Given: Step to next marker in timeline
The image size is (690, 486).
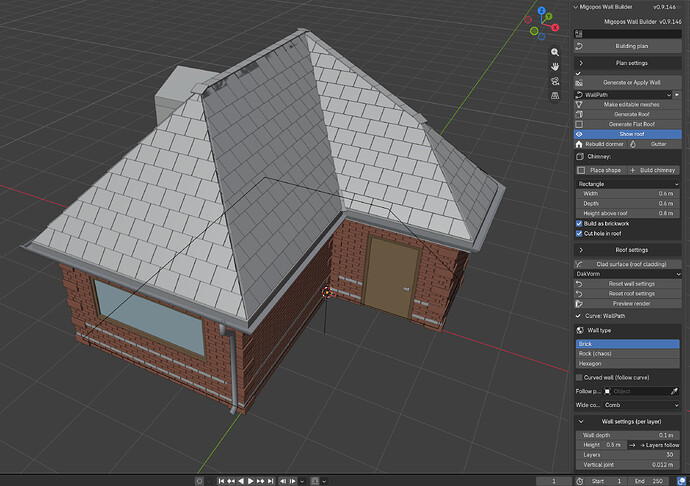Looking at the screenshot, I should (293, 481).
